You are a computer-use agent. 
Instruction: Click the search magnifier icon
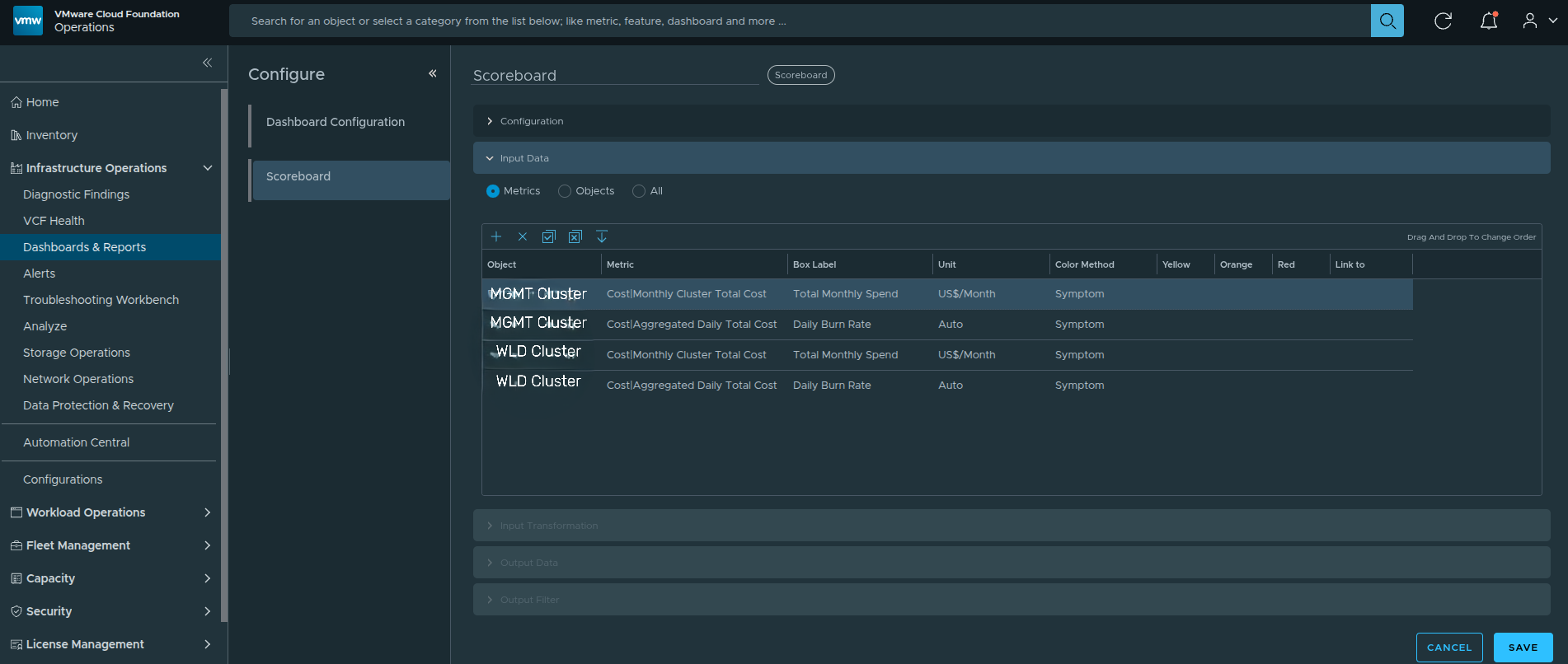click(x=1387, y=21)
